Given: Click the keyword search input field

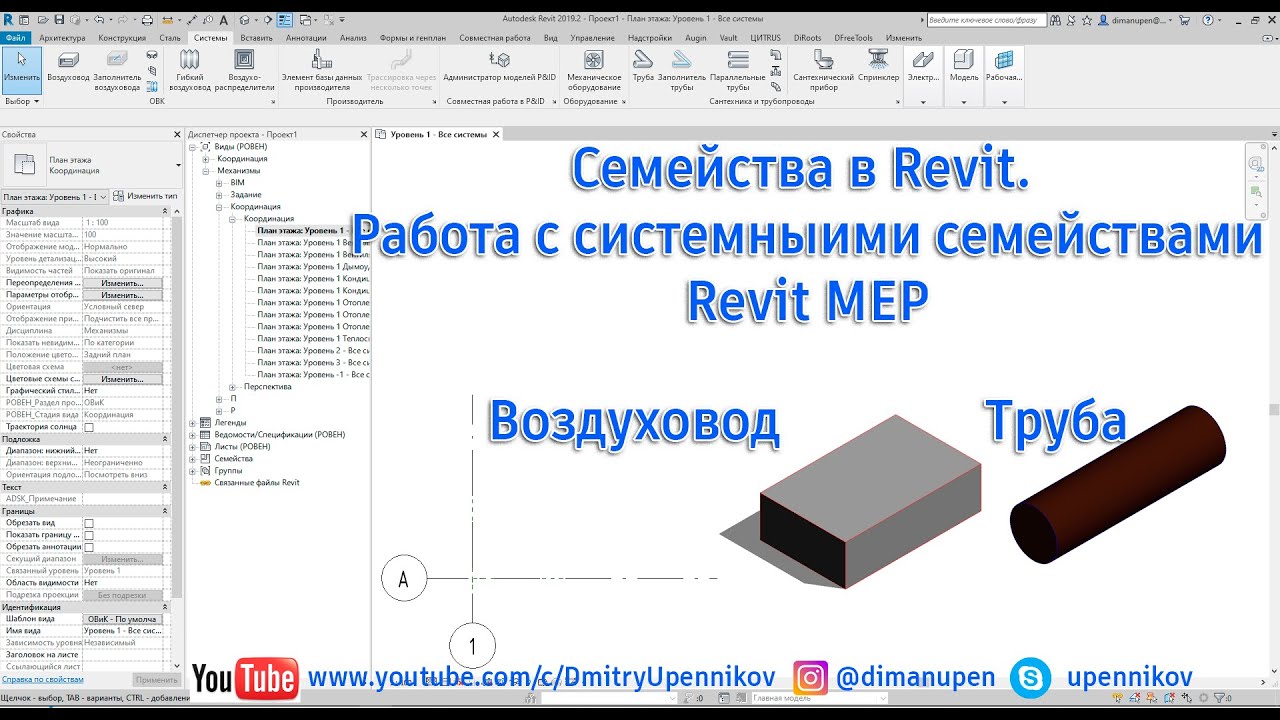Looking at the screenshot, I should 986,20.
